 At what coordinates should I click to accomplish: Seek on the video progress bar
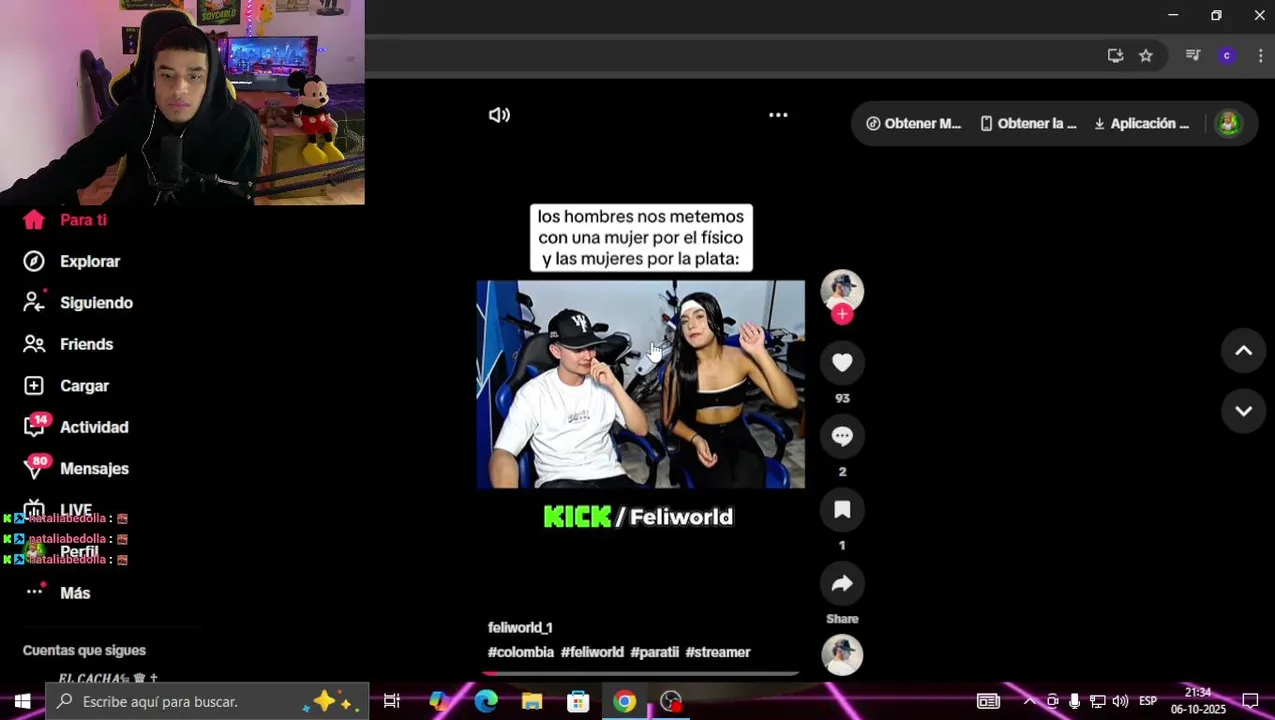[x=640, y=673]
